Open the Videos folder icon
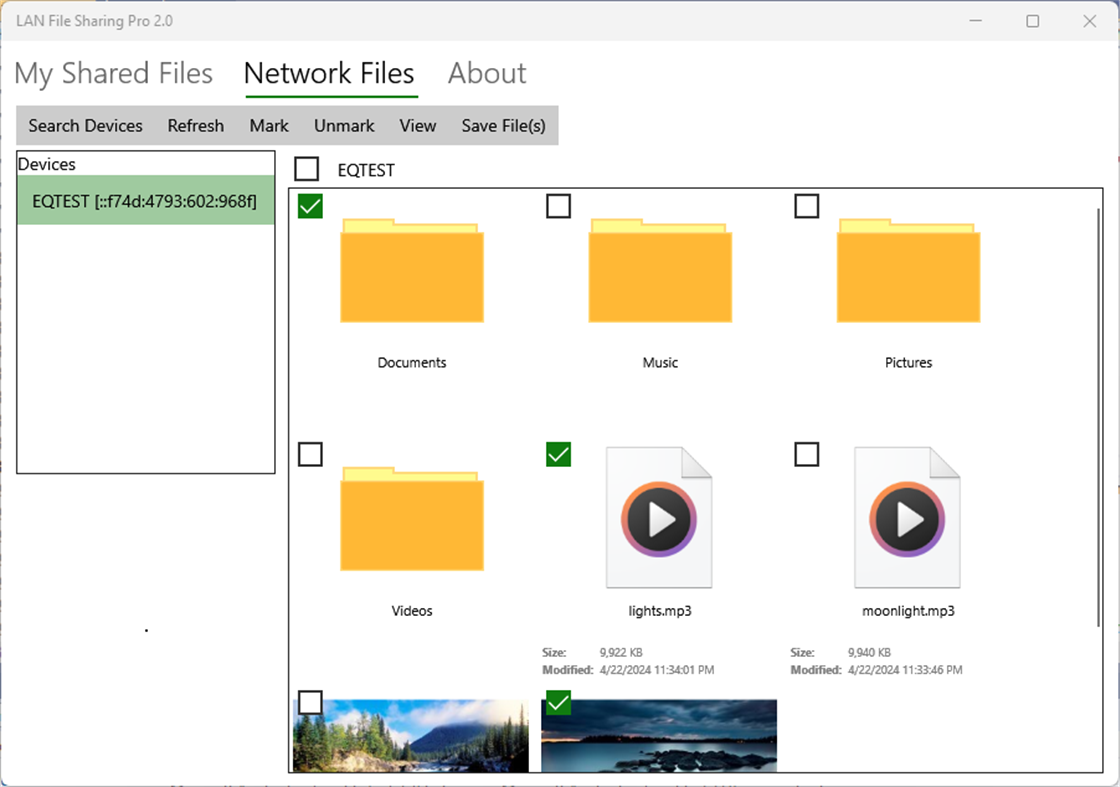 click(x=411, y=519)
